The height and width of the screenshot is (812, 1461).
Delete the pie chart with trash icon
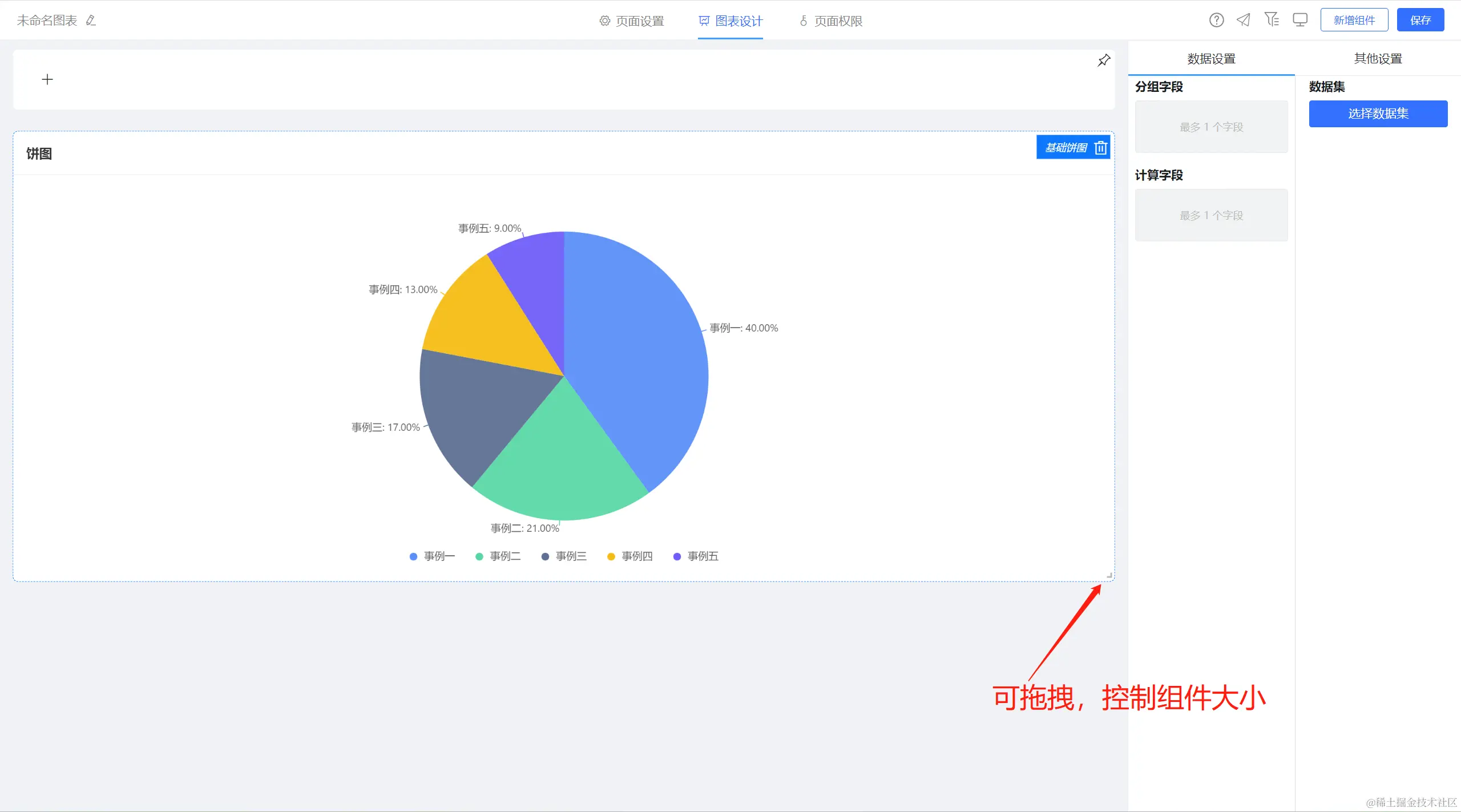click(1101, 148)
